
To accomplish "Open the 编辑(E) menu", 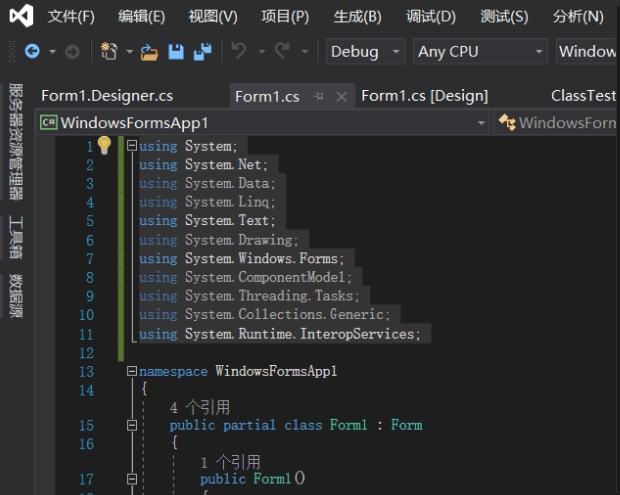I will pos(142,17).
